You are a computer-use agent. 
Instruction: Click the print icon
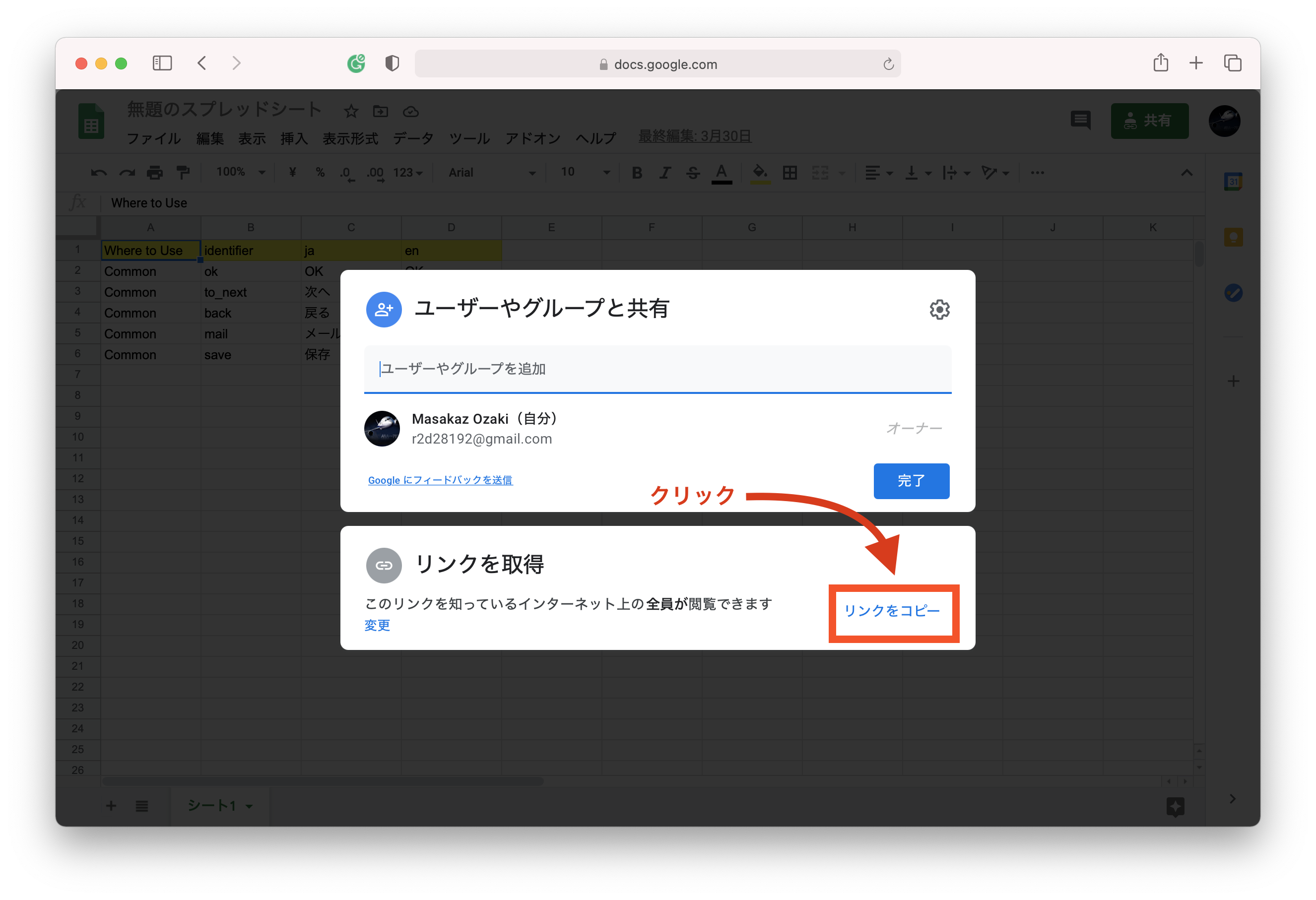tap(155, 173)
